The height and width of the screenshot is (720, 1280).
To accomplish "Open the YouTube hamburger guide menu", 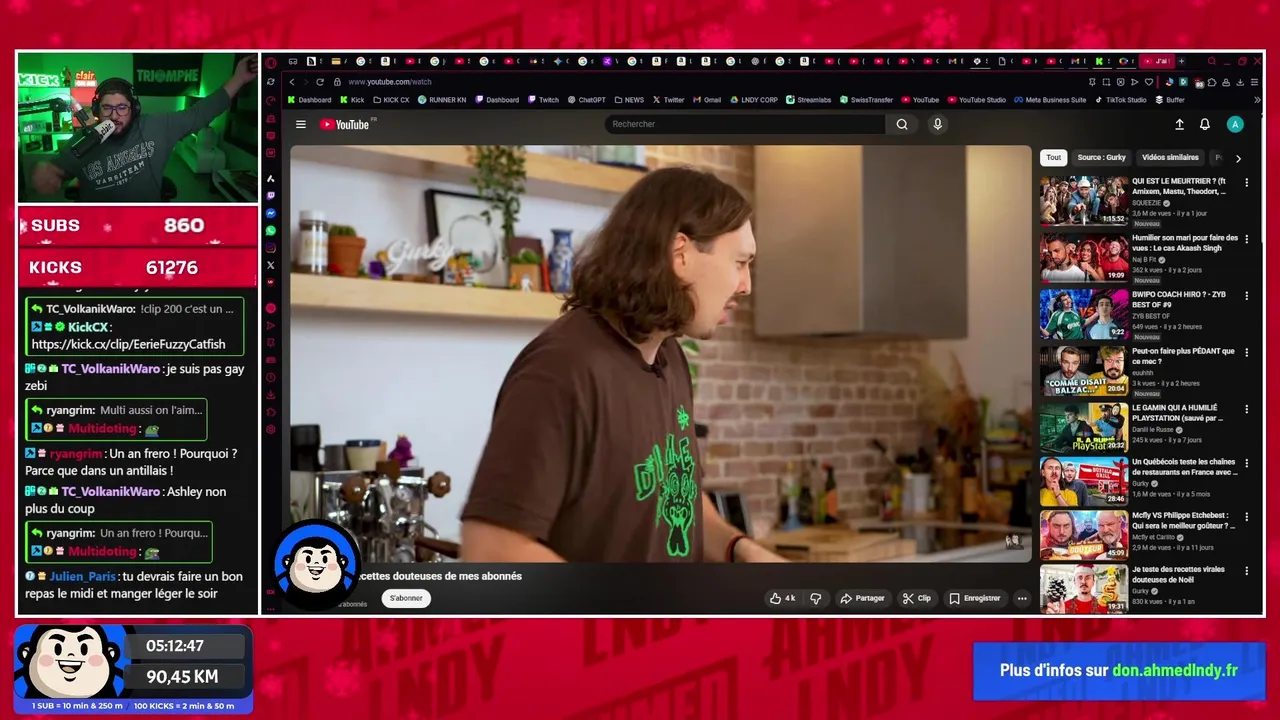I will click(x=300, y=124).
